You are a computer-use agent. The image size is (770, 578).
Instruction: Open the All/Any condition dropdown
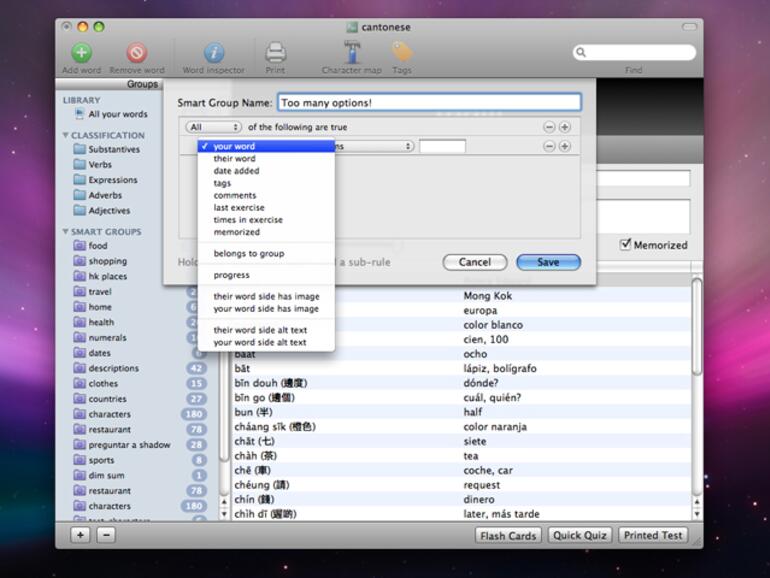pyautogui.click(x=214, y=127)
